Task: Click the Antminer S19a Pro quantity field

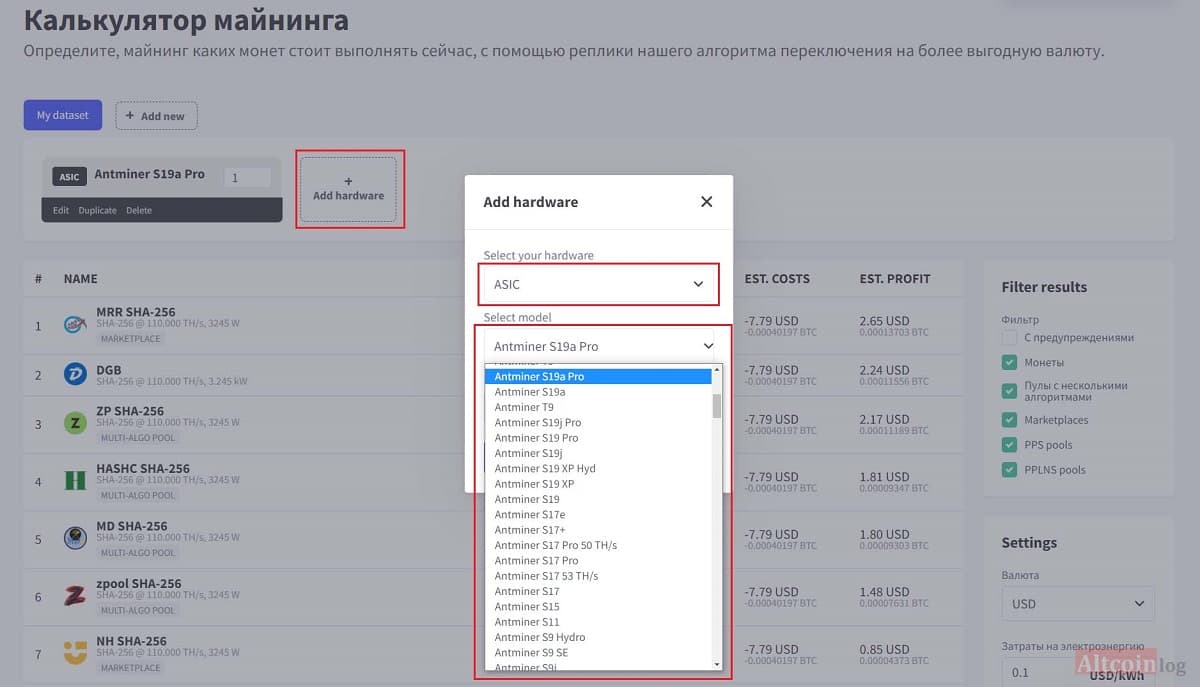Action: [247, 177]
